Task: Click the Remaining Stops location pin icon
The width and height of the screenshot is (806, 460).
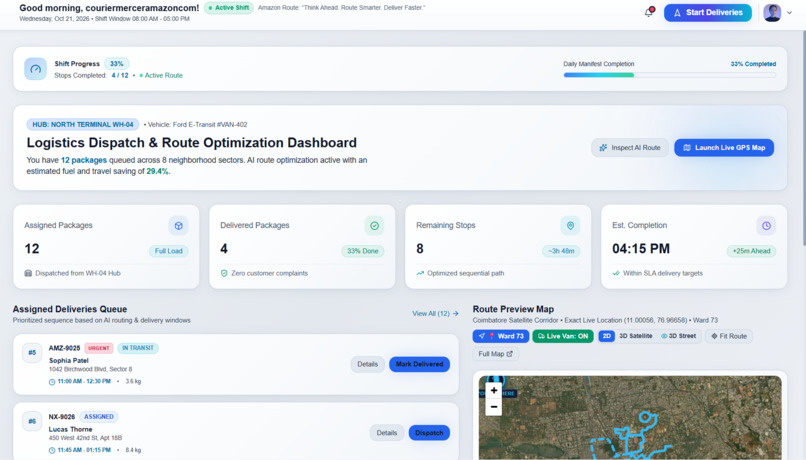Action: point(570,226)
